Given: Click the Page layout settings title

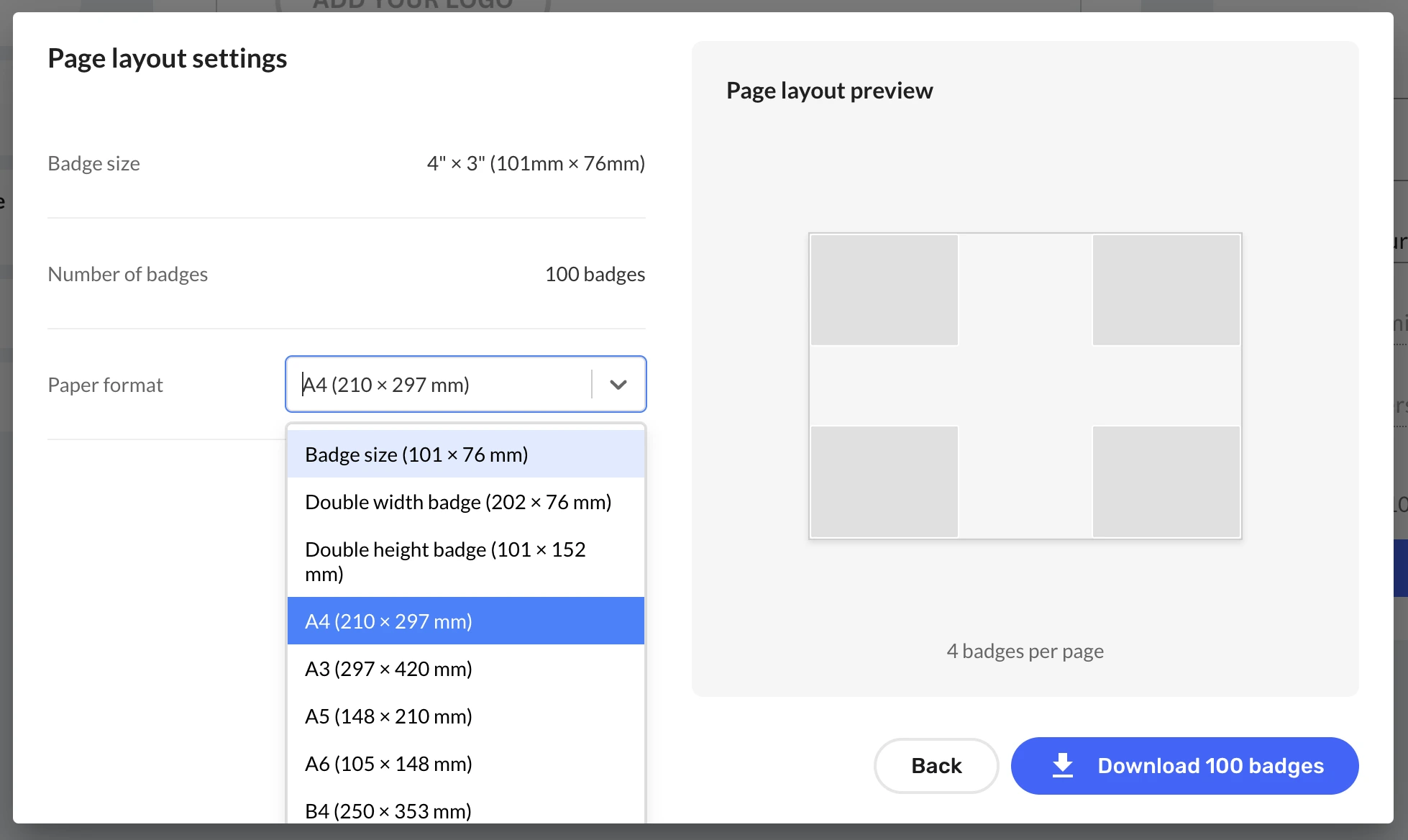Looking at the screenshot, I should (x=167, y=58).
